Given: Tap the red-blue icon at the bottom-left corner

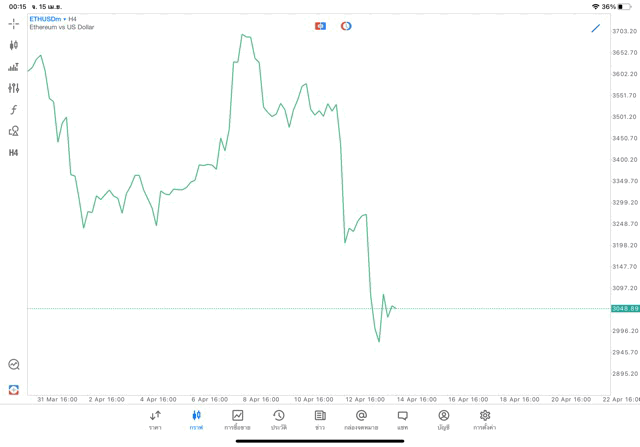Looking at the screenshot, I should 14,389.
